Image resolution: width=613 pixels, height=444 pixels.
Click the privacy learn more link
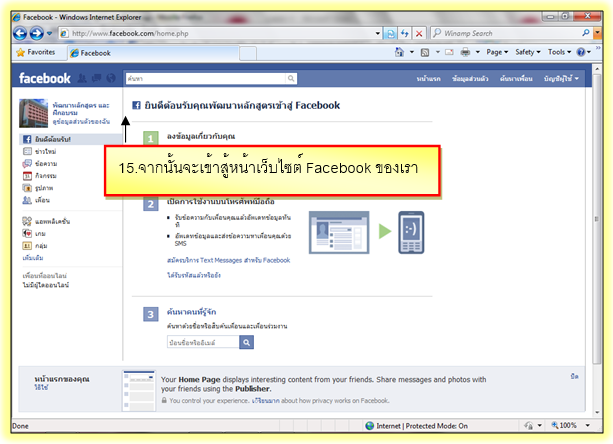pos(265,401)
